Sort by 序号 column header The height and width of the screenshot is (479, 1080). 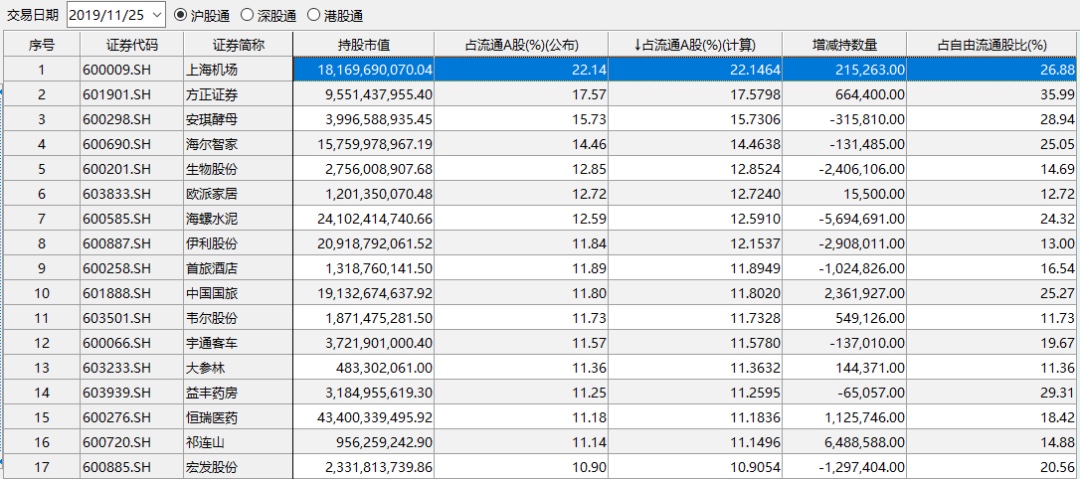[42, 45]
